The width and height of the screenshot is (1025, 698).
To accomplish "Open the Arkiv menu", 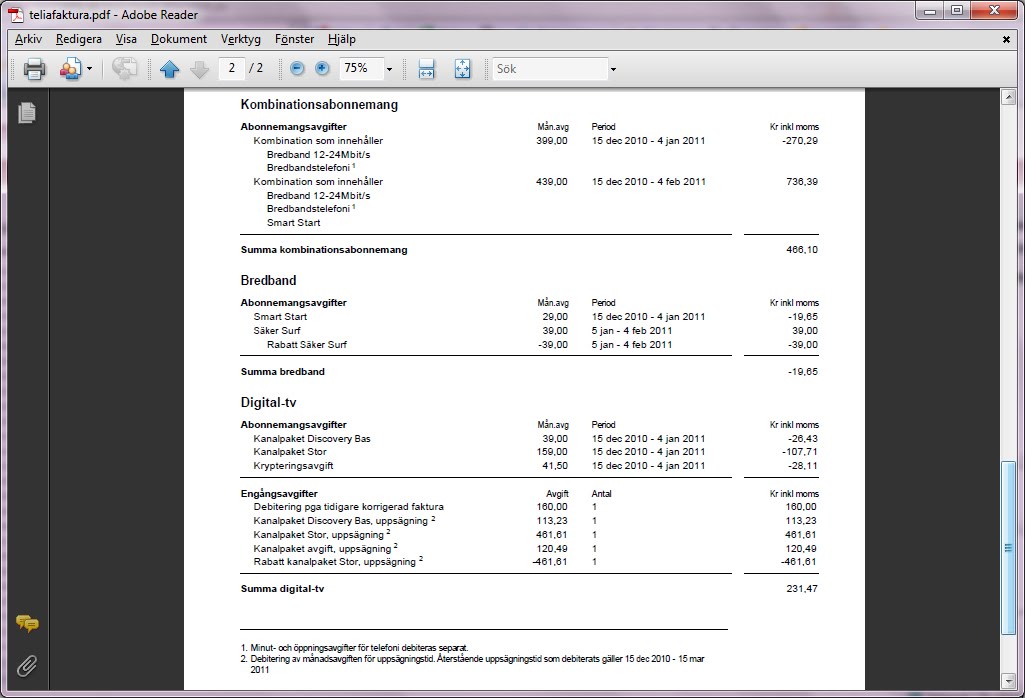I will pyautogui.click(x=28, y=39).
